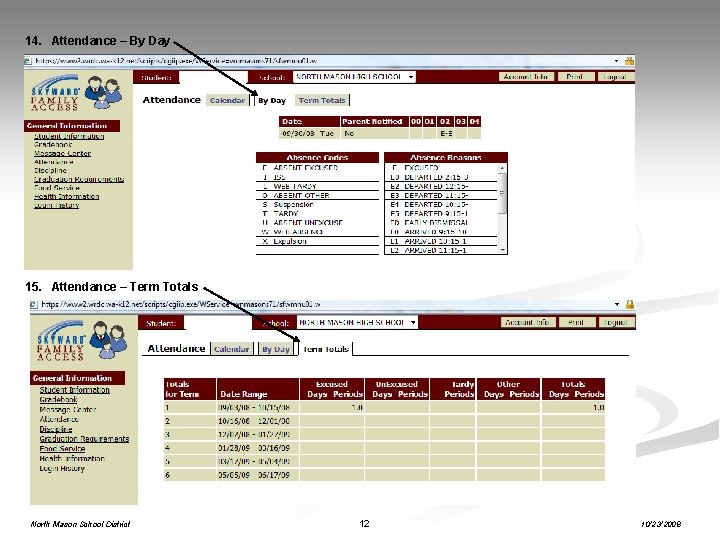Open Graduation Requirements link in By Day screenshot
The width and height of the screenshot is (720, 540).
pyautogui.click(x=79, y=179)
